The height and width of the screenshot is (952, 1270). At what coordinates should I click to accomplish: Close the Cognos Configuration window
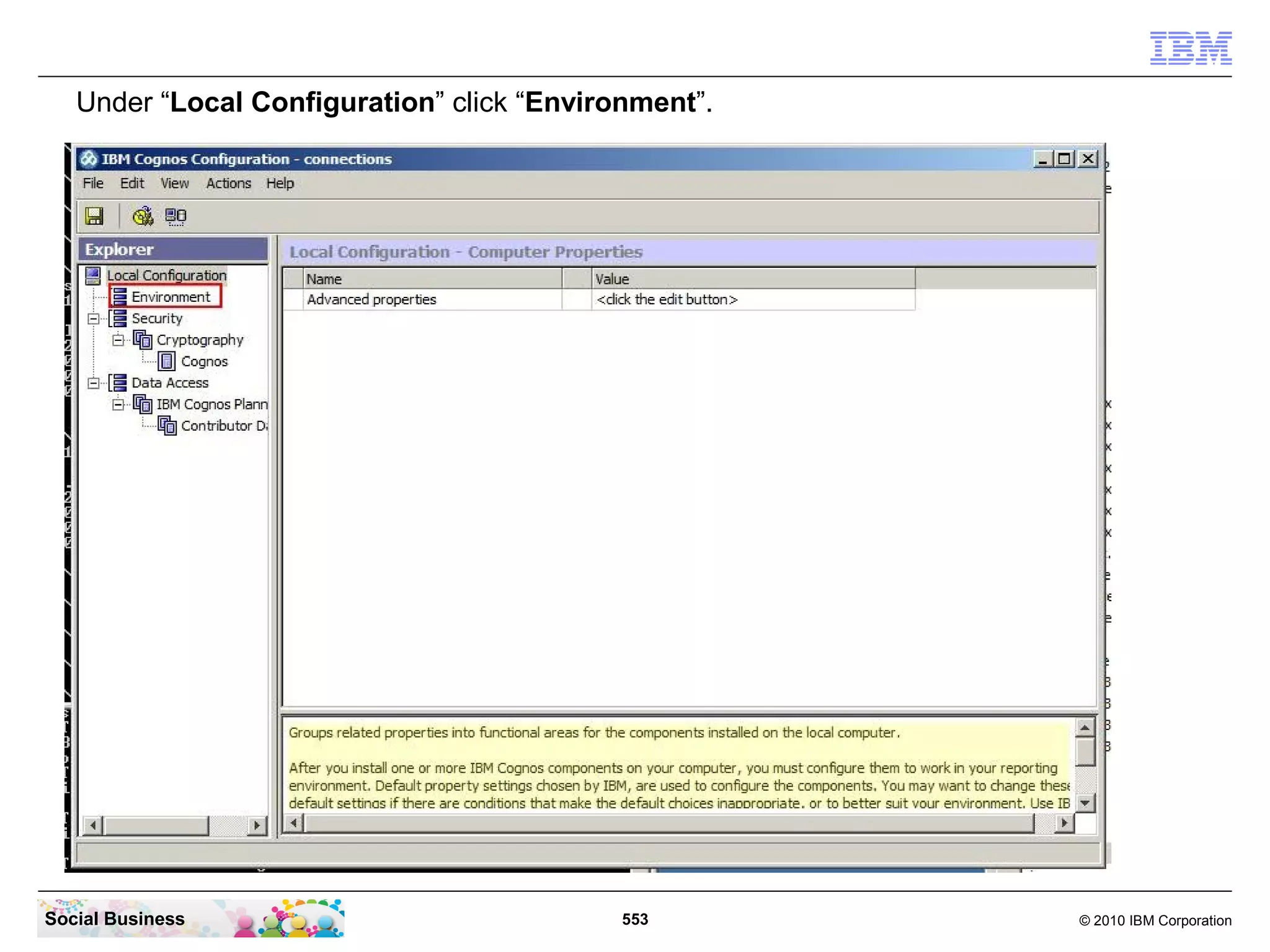pyautogui.click(x=1088, y=159)
